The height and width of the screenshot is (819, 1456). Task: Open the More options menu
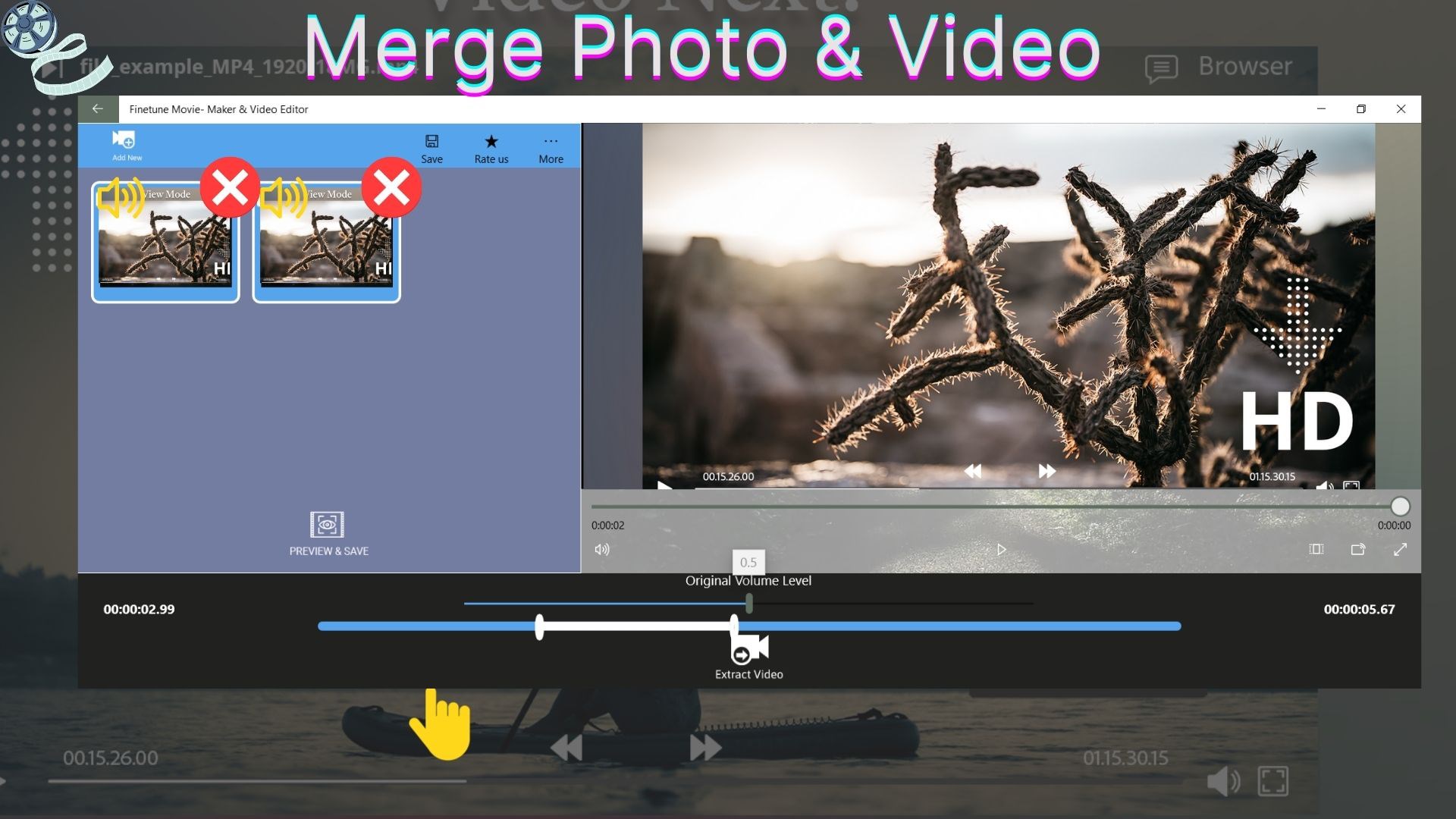point(551,147)
